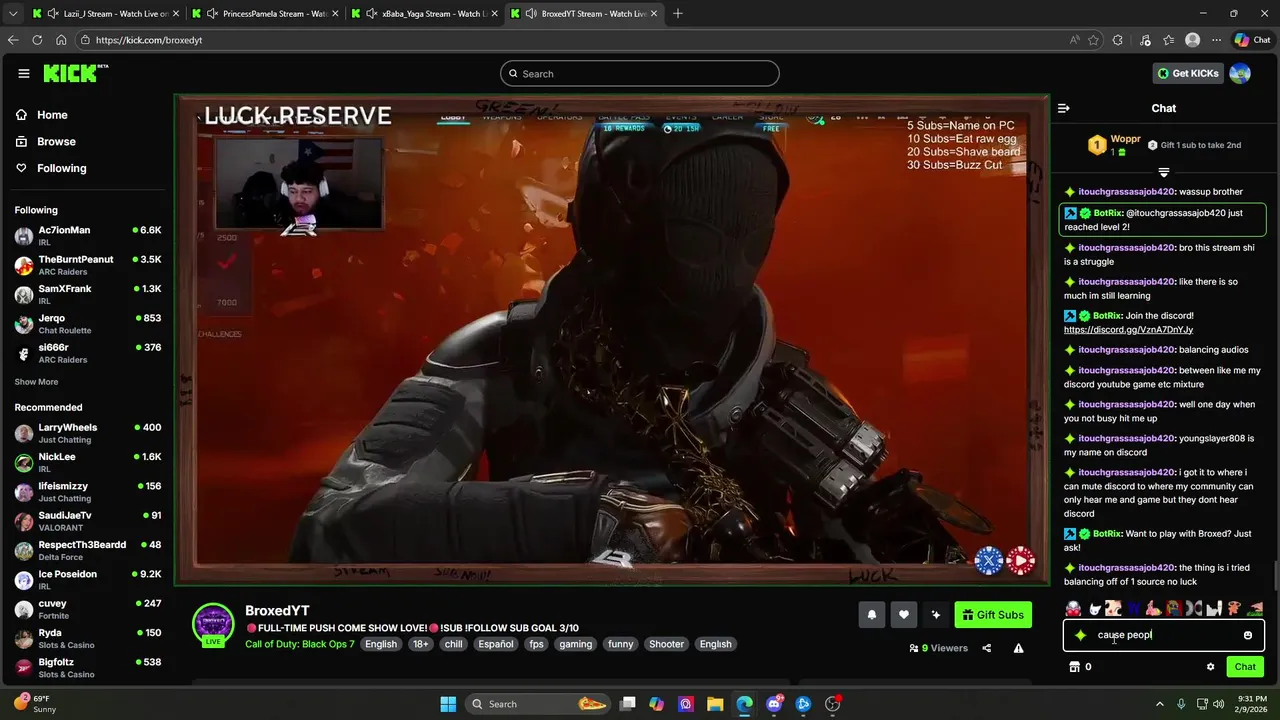Image resolution: width=1280 pixels, height=720 pixels.
Task: Open Discord from taskbar
Action: tap(774, 704)
